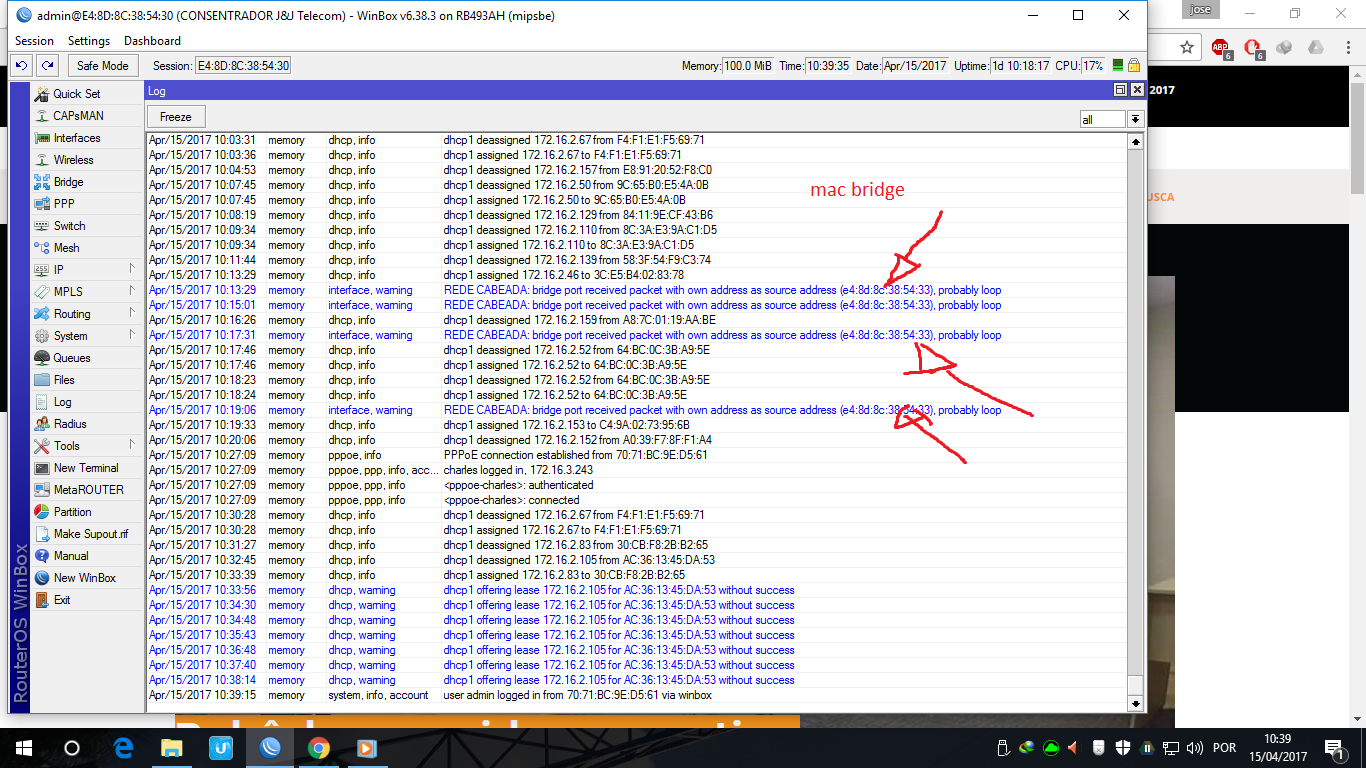The width and height of the screenshot is (1366, 768).
Task: Open Partition from the sidebar
Action: pyautogui.click(x=72, y=512)
